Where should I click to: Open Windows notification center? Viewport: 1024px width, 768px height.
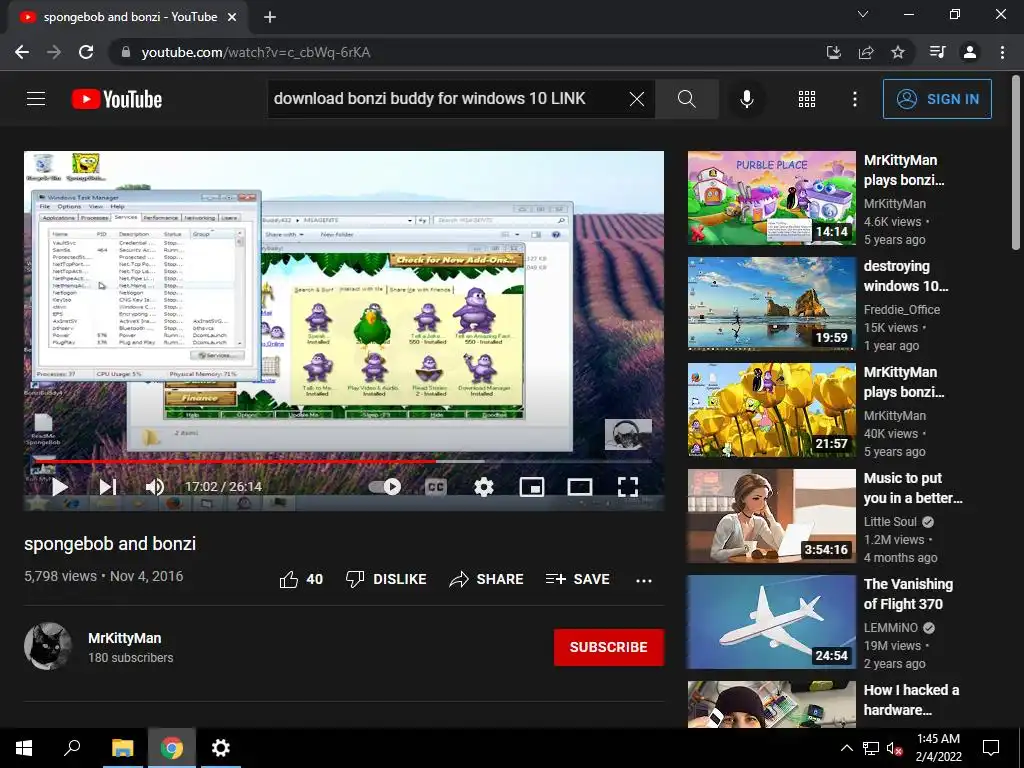(991, 748)
